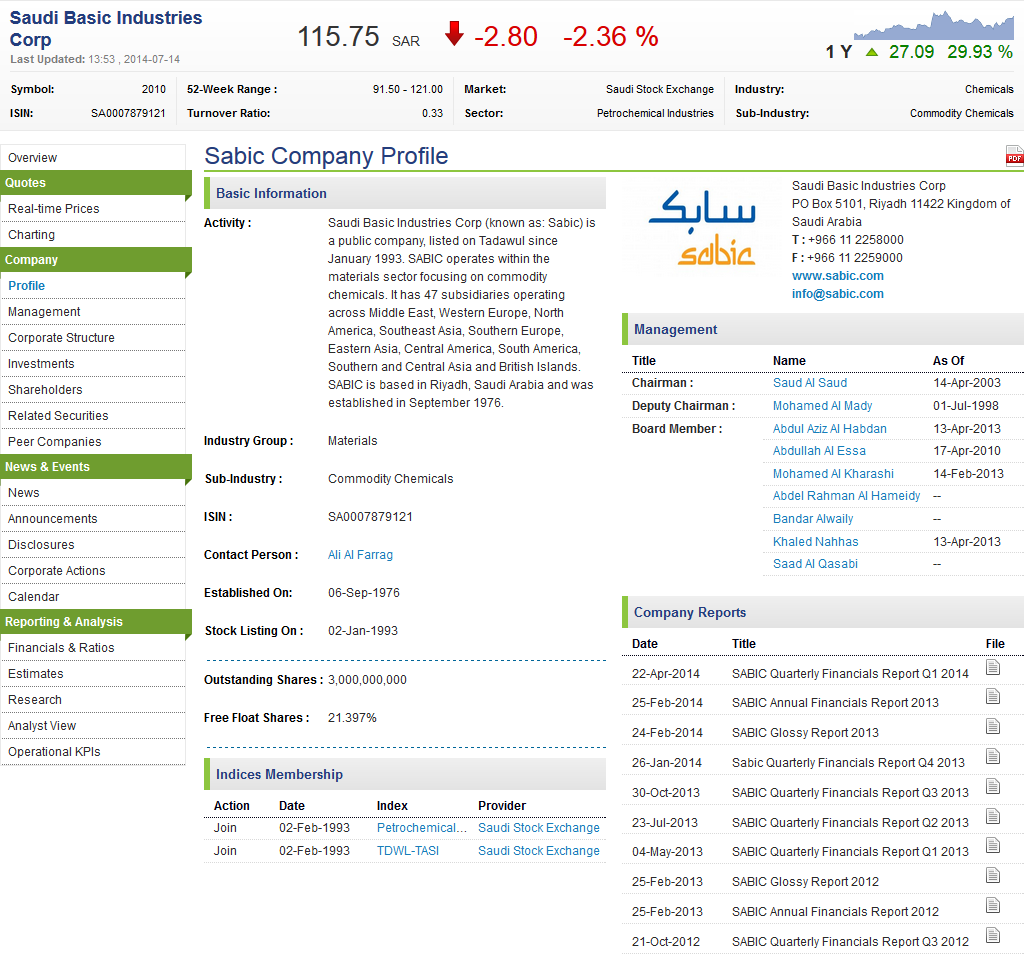Open Operational KPIs
This screenshot has width=1025, height=955.
tap(93, 752)
